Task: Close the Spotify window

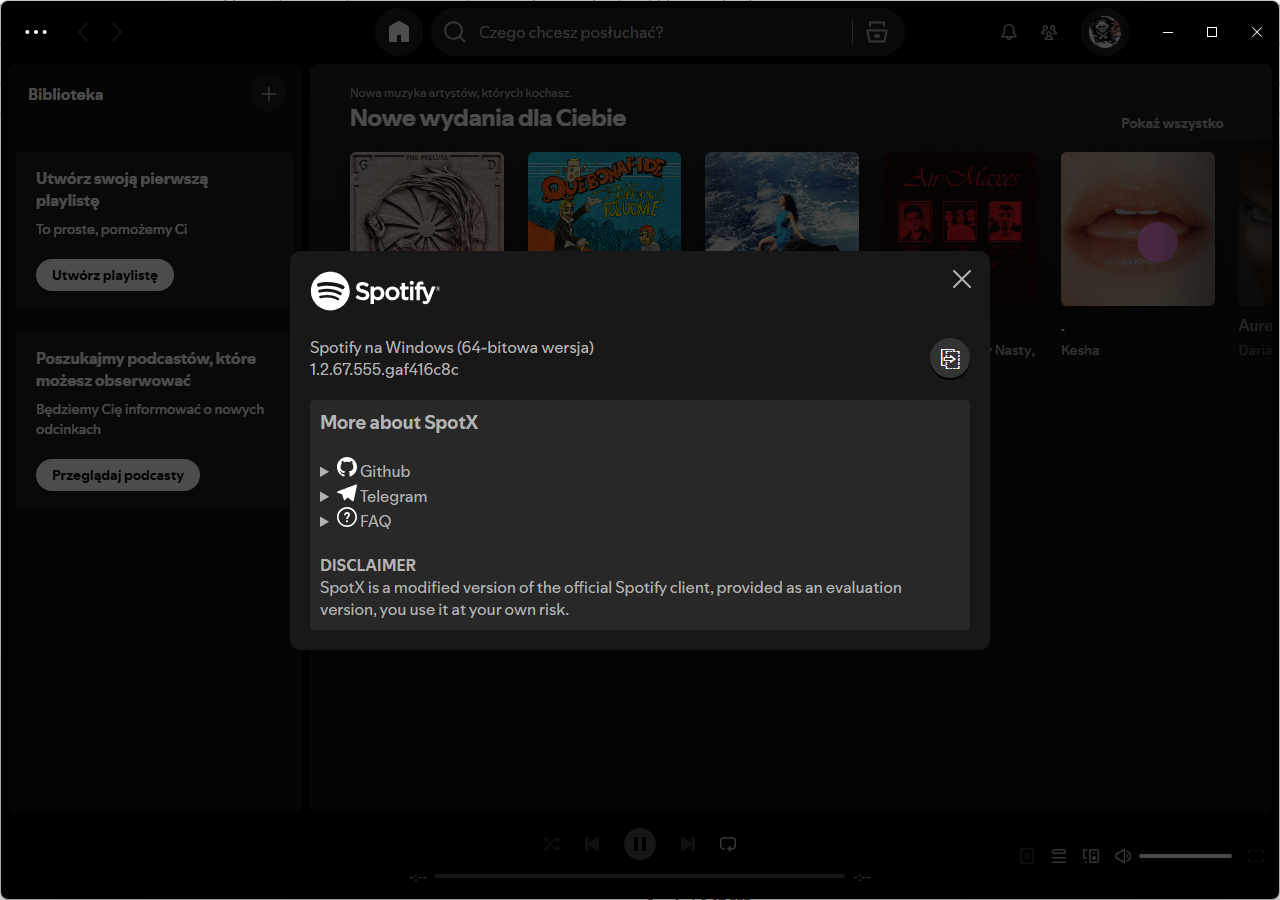Action: (1257, 32)
